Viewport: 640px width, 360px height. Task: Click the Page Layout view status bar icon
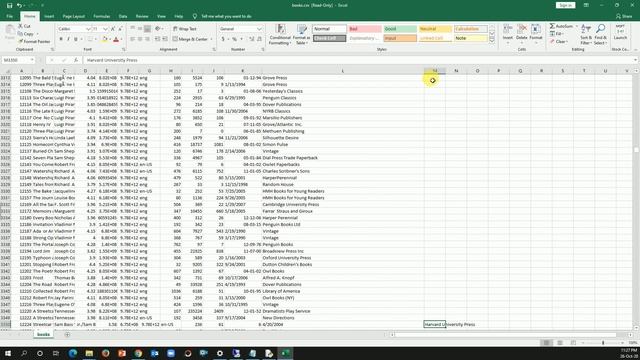pyautogui.click(x=560, y=343)
